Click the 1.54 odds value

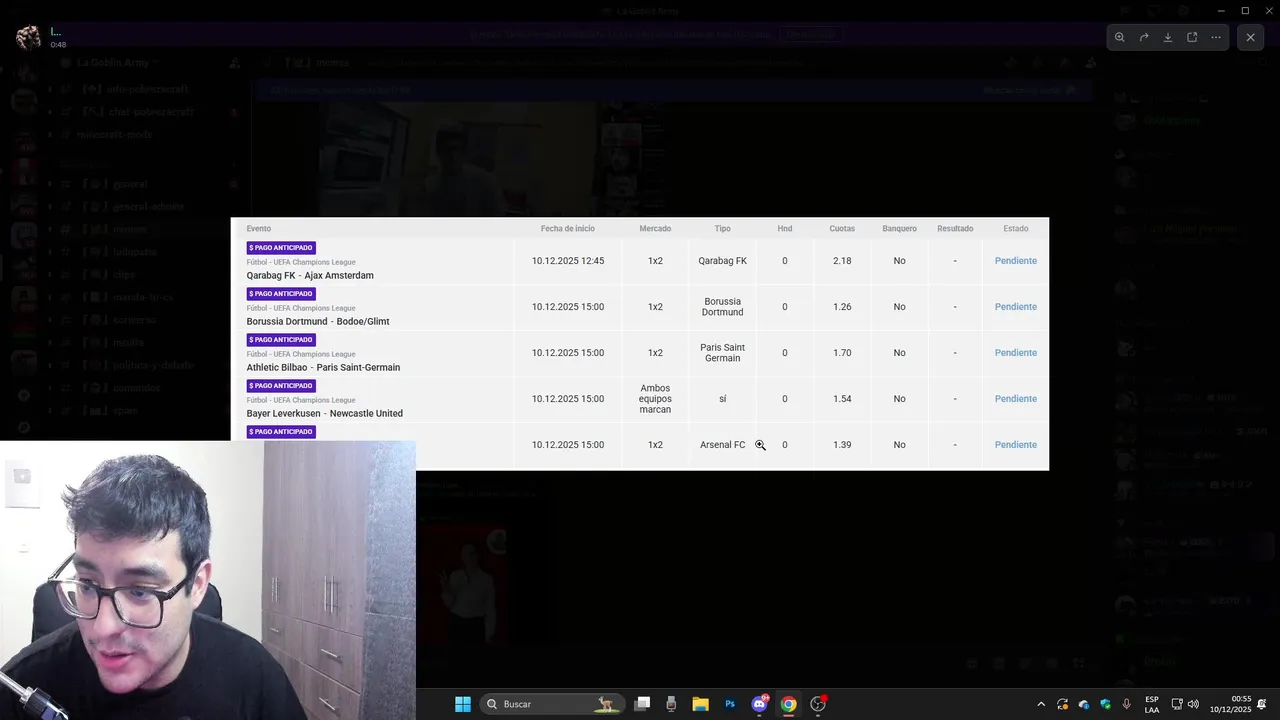(x=842, y=399)
